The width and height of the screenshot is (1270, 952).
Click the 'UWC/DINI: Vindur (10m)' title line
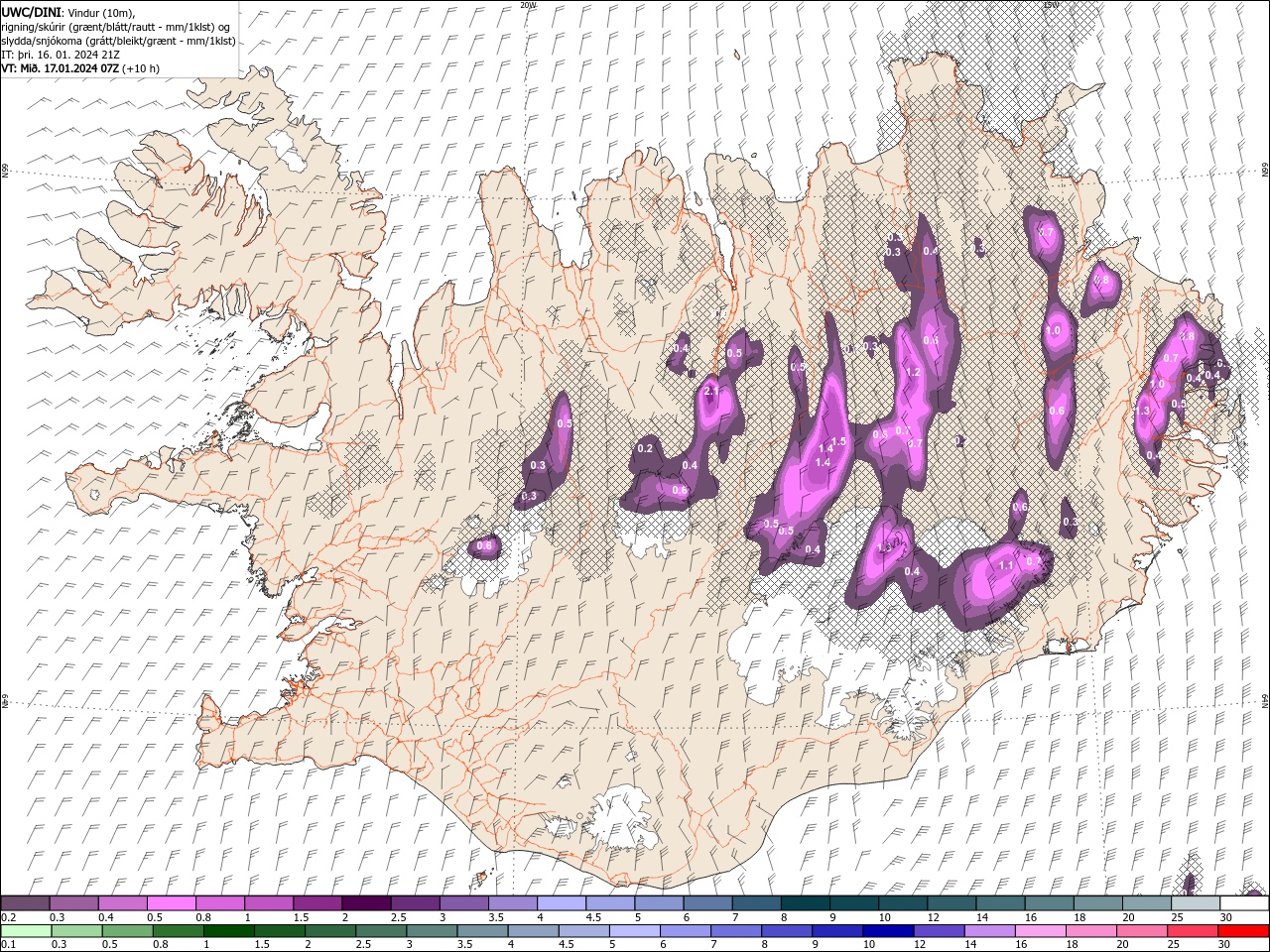(x=68, y=12)
